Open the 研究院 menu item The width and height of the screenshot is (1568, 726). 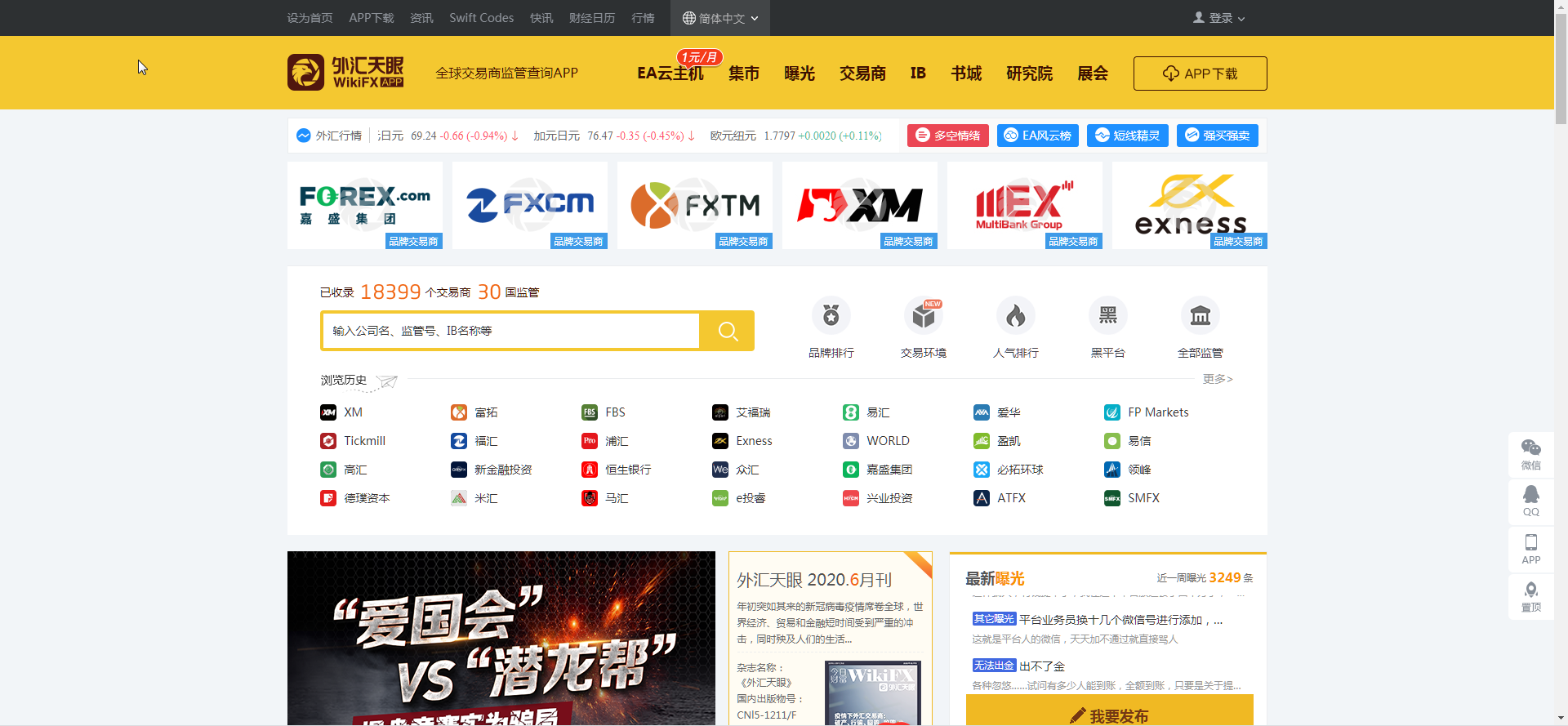click(x=1029, y=73)
